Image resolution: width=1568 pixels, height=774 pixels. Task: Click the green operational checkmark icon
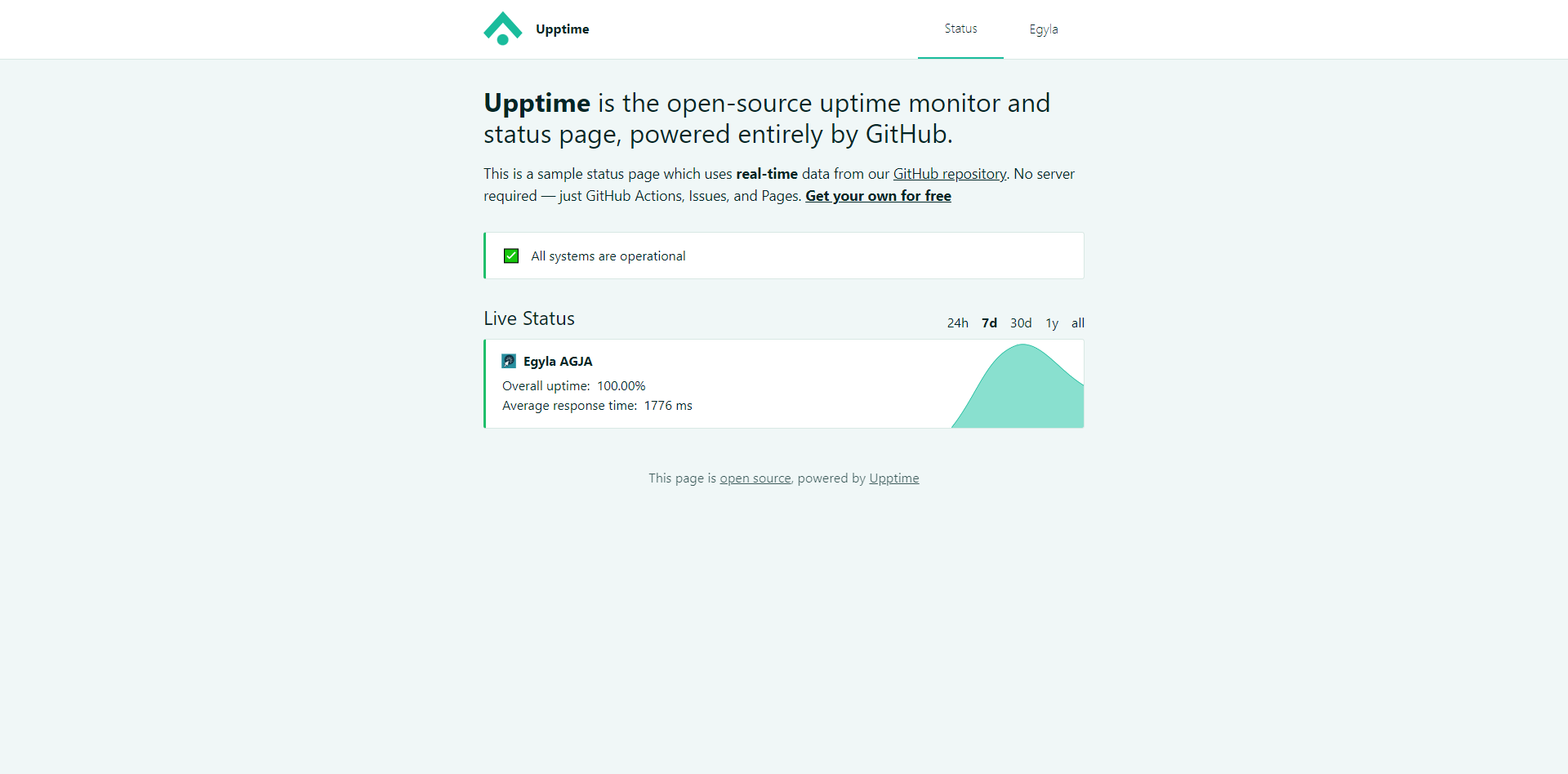coord(511,256)
